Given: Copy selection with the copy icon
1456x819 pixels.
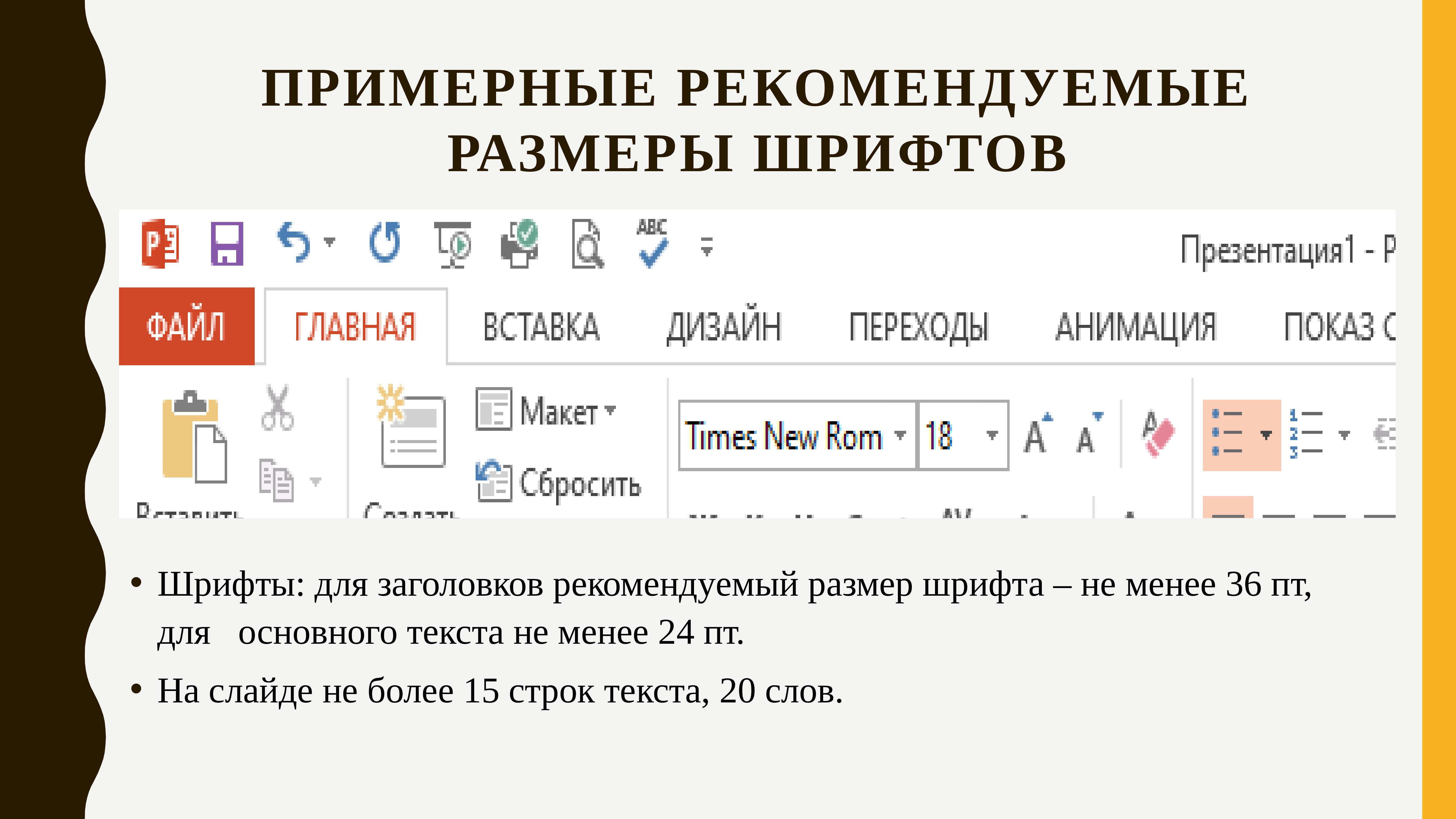Looking at the screenshot, I should pos(276,480).
